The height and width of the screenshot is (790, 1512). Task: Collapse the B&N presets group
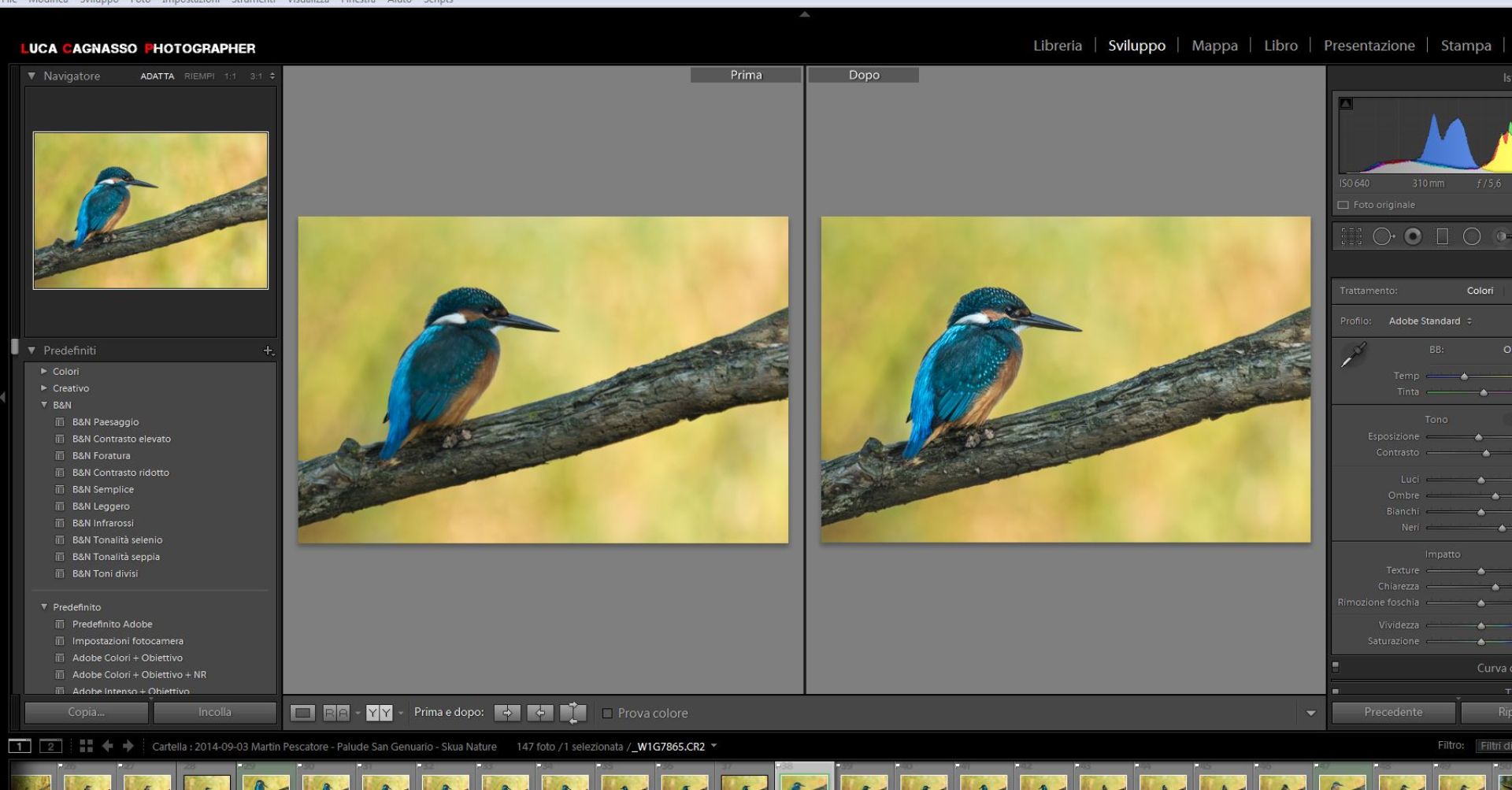44,405
